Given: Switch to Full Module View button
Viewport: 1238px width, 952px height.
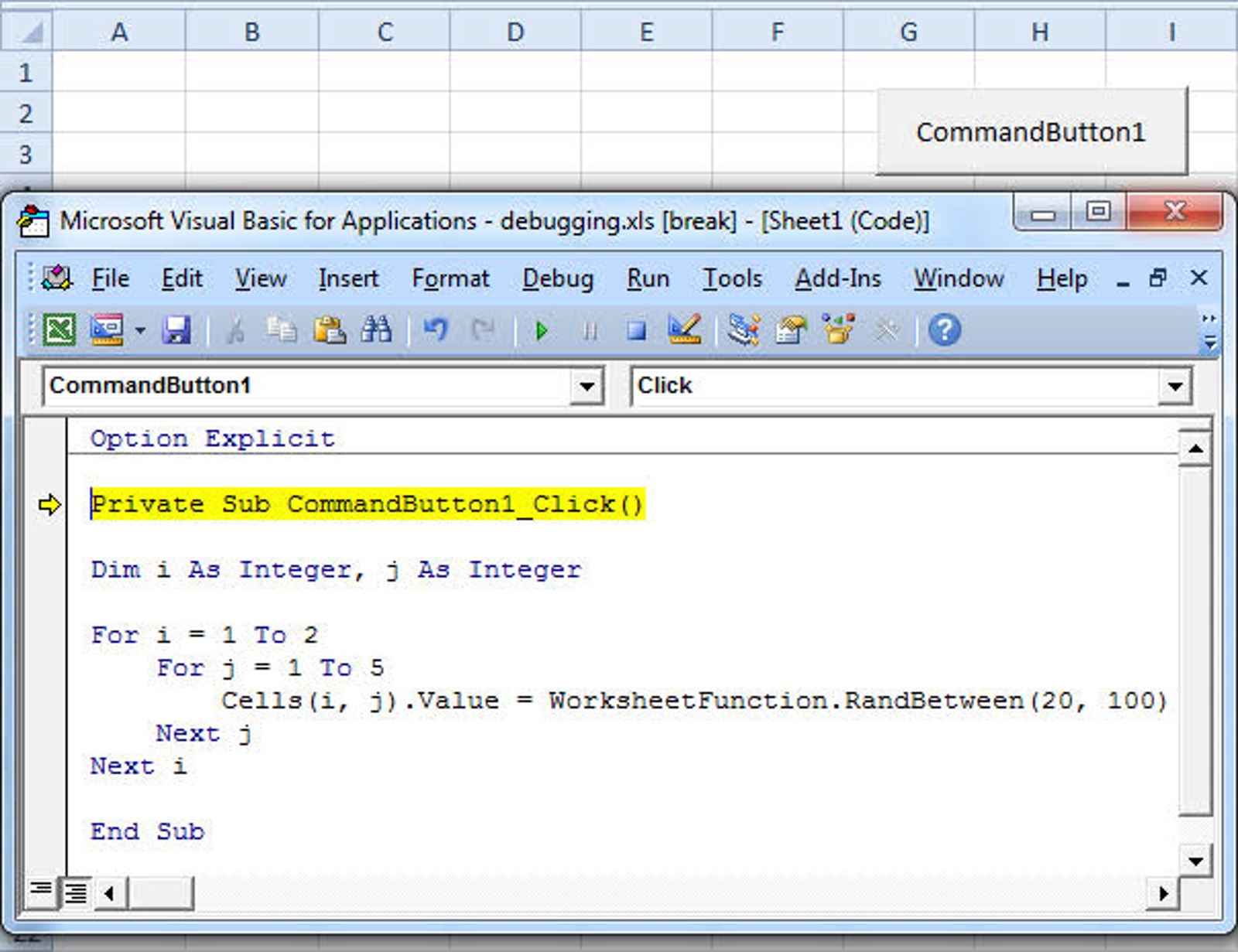Looking at the screenshot, I should click(76, 893).
